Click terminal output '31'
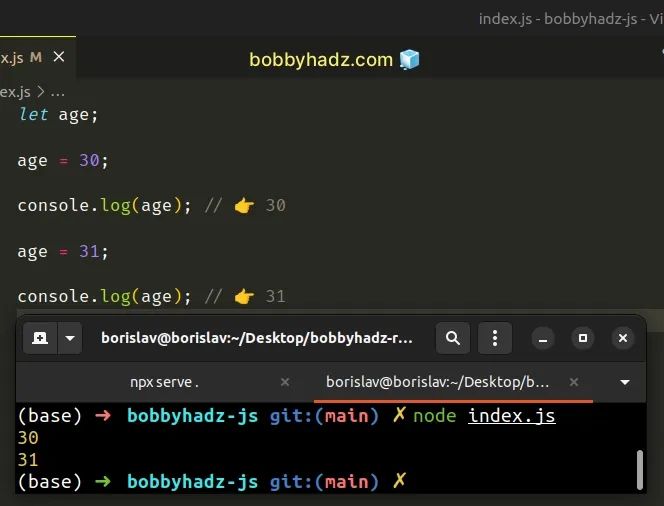Viewport: 664px width, 506px height. tap(28, 460)
